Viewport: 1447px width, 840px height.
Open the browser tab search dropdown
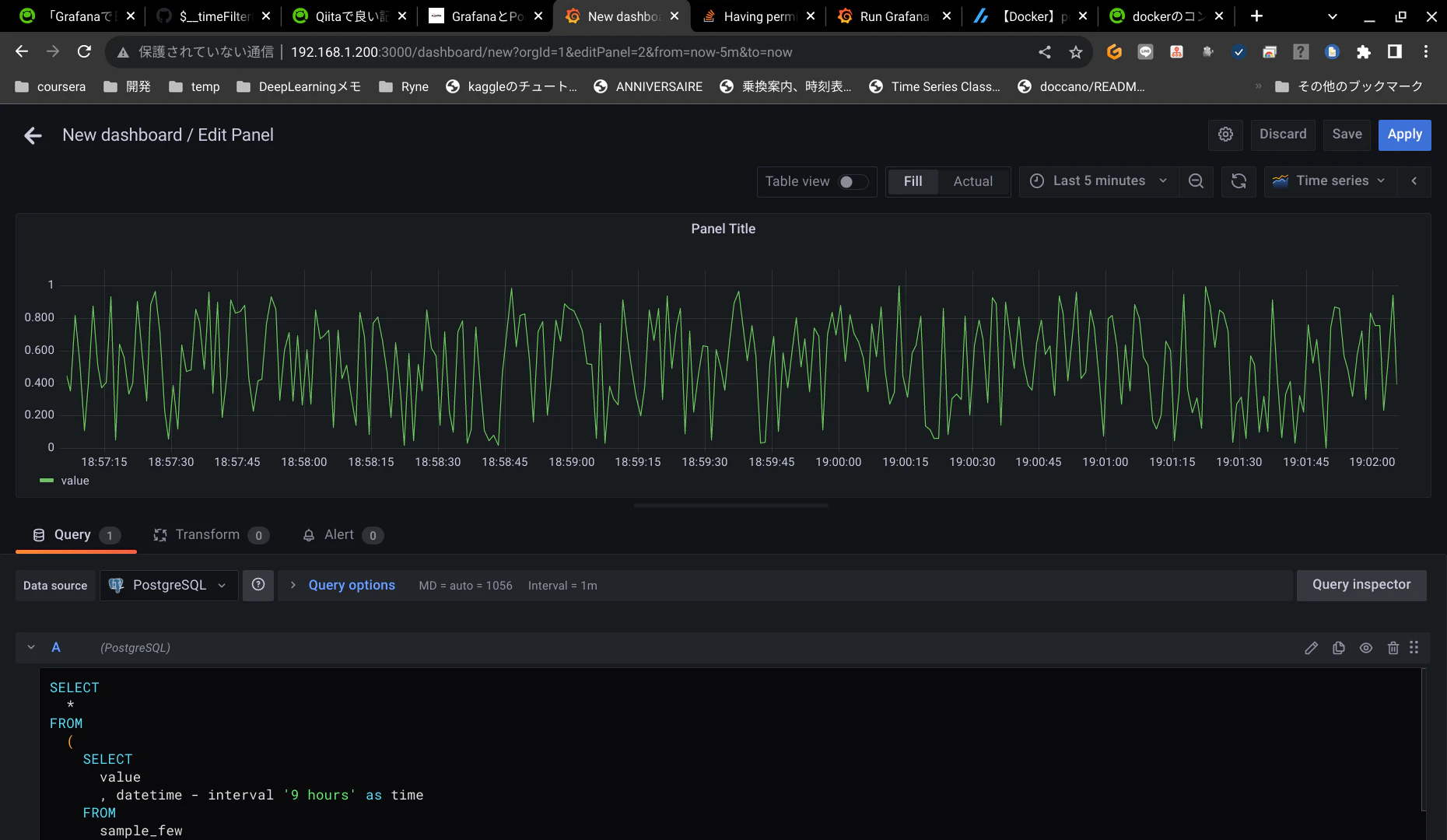coord(1332,16)
